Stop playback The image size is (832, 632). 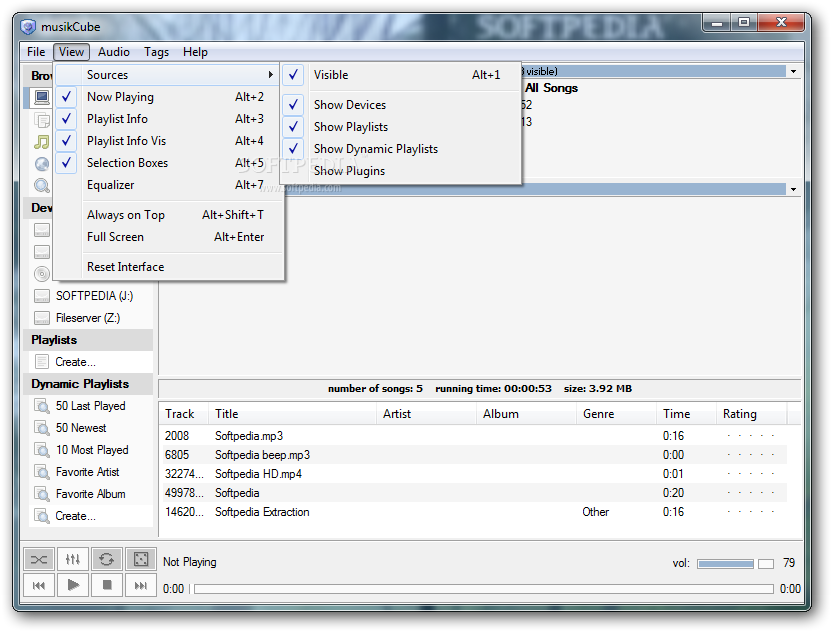pos(107,585)
